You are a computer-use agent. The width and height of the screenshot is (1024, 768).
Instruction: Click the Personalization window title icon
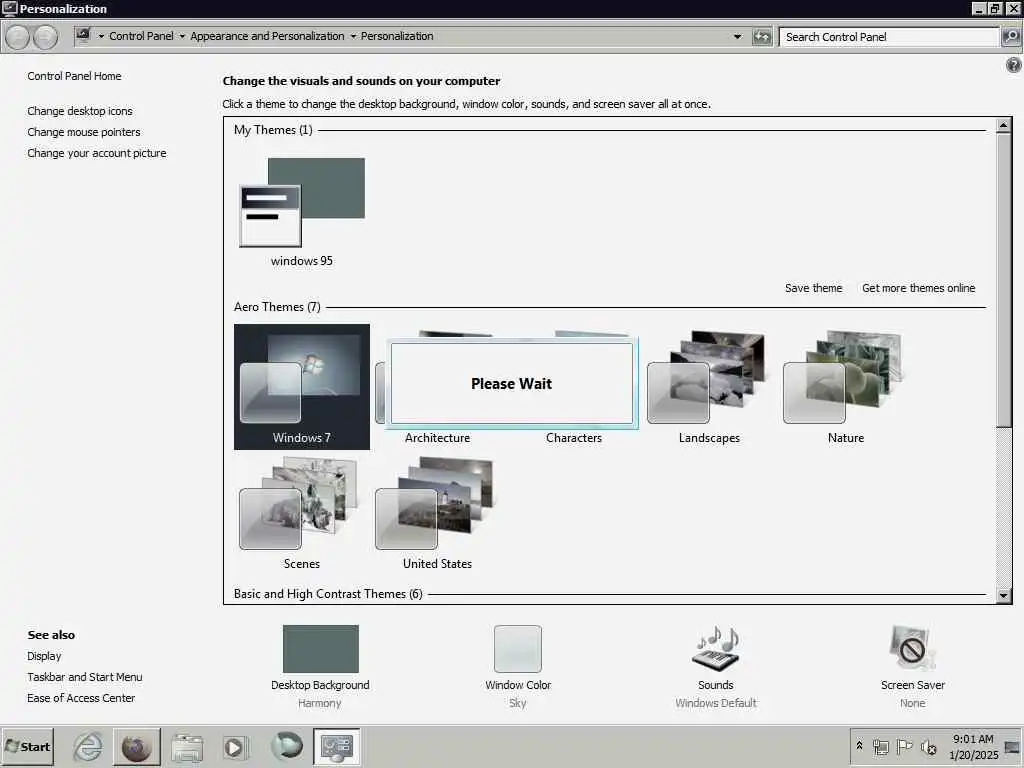pyautogui.click(x=9, y=8)
